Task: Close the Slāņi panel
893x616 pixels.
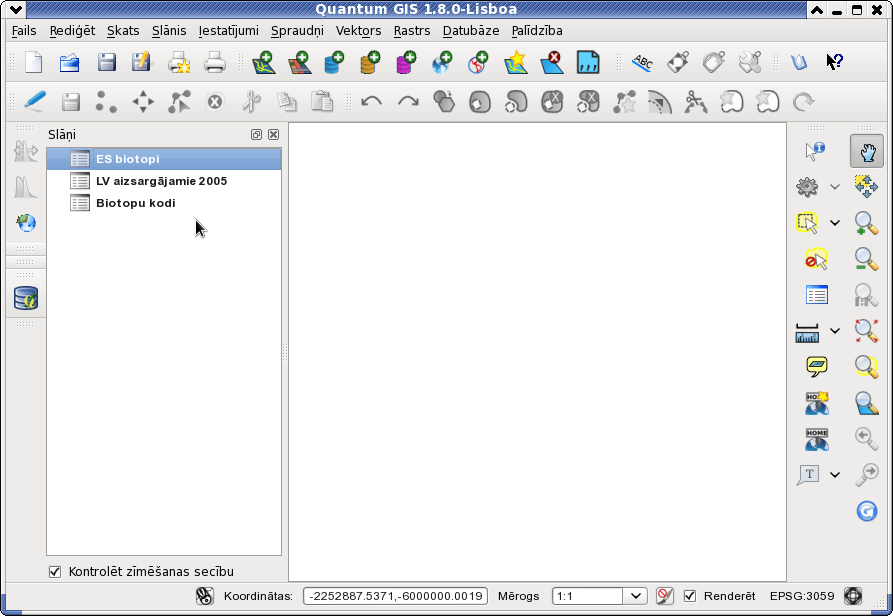Action: point(273,134)
